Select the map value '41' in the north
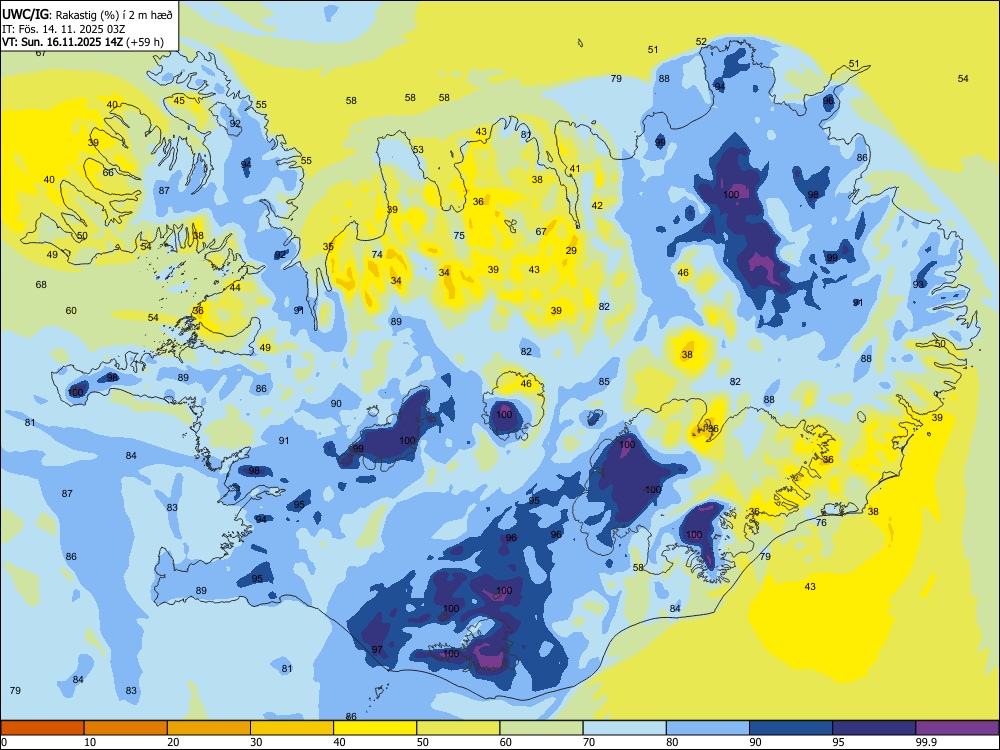1000x750 pixels. pyautogui.click(x=575, y=169)
